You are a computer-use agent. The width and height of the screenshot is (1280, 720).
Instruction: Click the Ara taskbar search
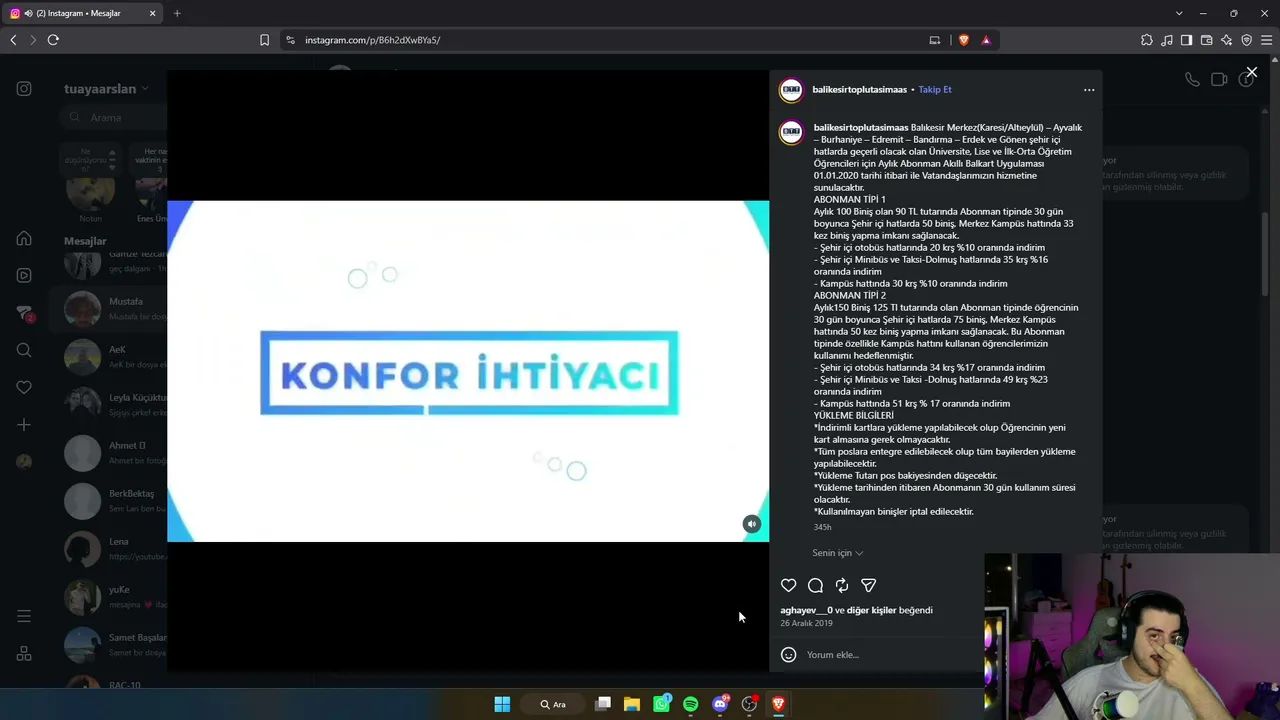(x=553, y=704)
